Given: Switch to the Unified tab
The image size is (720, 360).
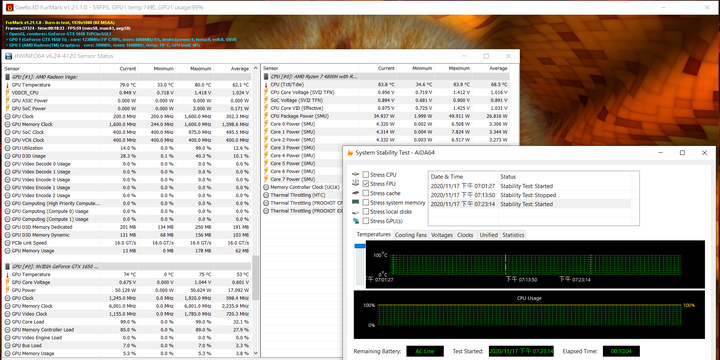Looking at the screenshot, I should tap(489, 235).
